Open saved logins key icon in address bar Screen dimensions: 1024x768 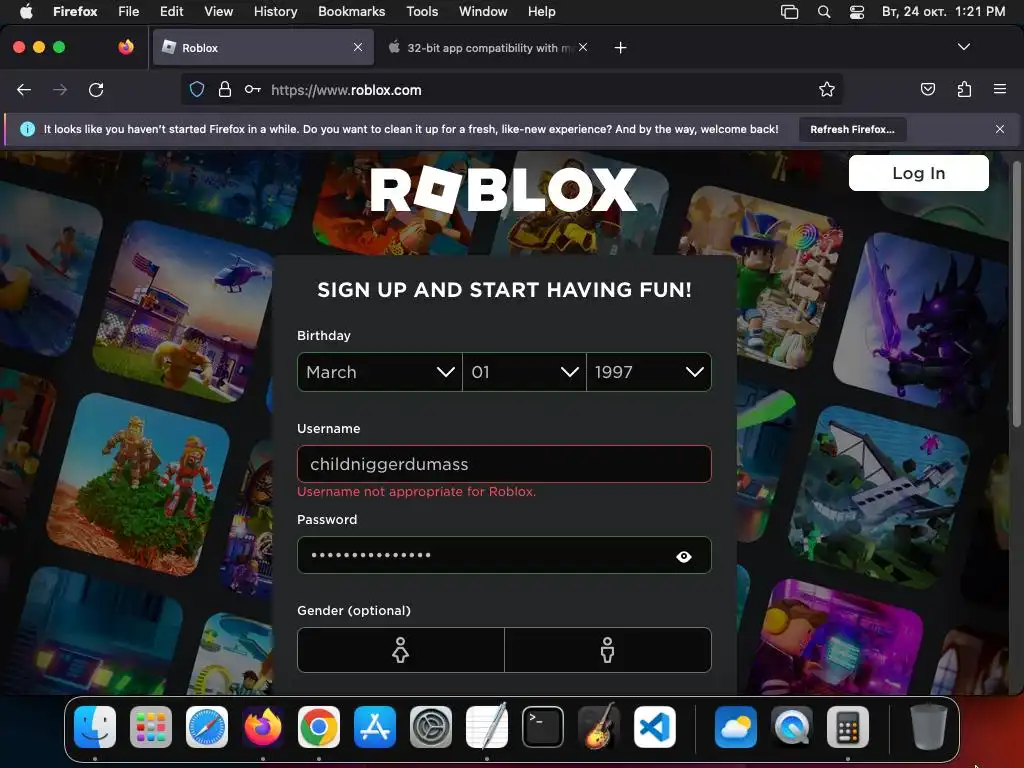[253, 89]
